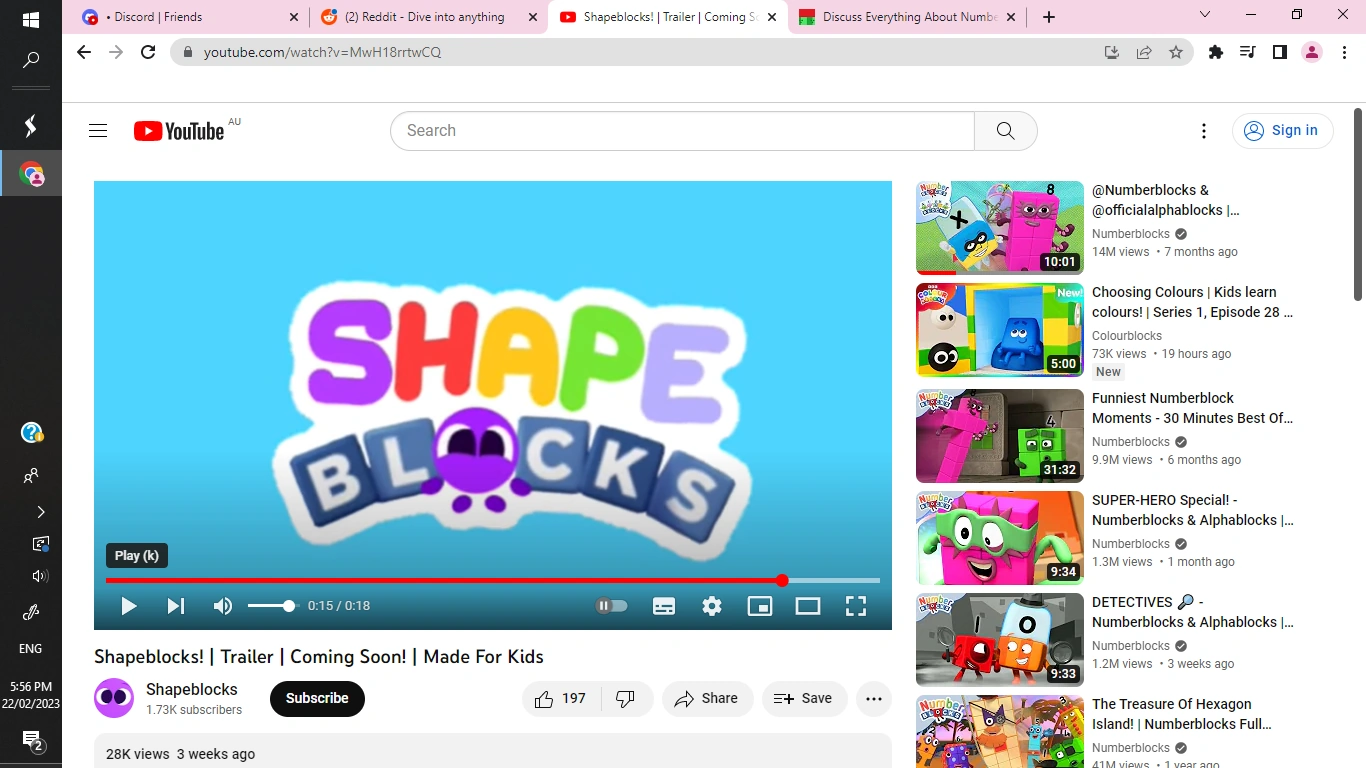Open the three-dot menu below the video
The width and height of the screenshot is (1366, 768).
pos(873,698)
